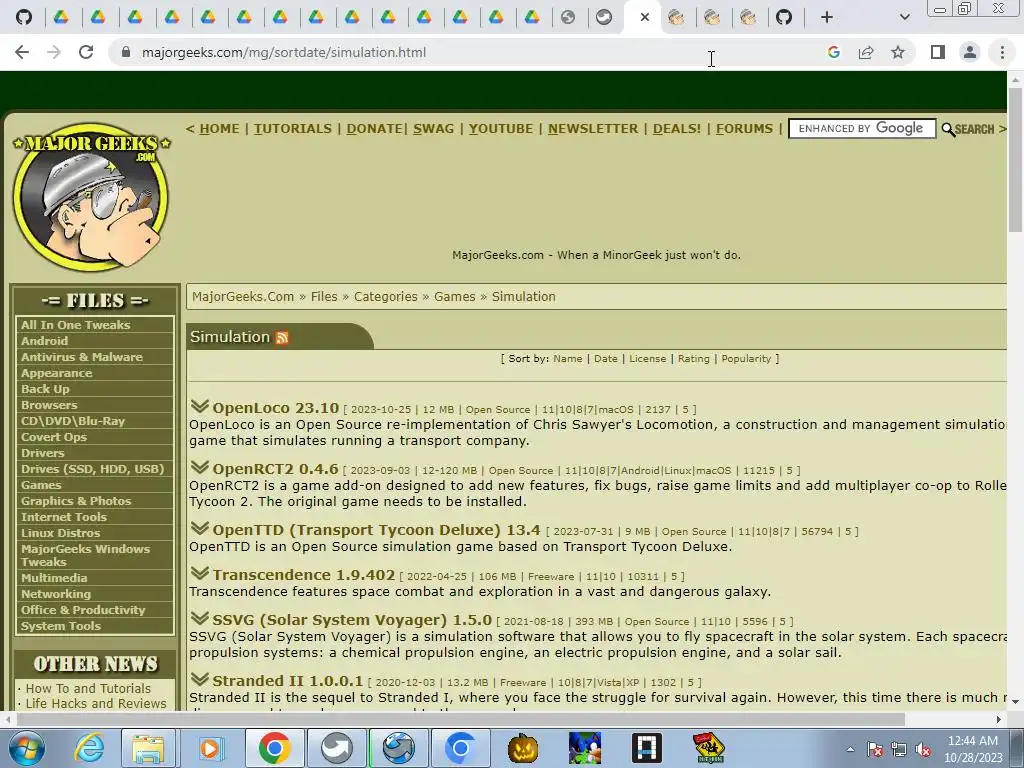1024x768 pixels.
Task: Open File Explorer from taskbar
Action: click(x=148, y=748)
